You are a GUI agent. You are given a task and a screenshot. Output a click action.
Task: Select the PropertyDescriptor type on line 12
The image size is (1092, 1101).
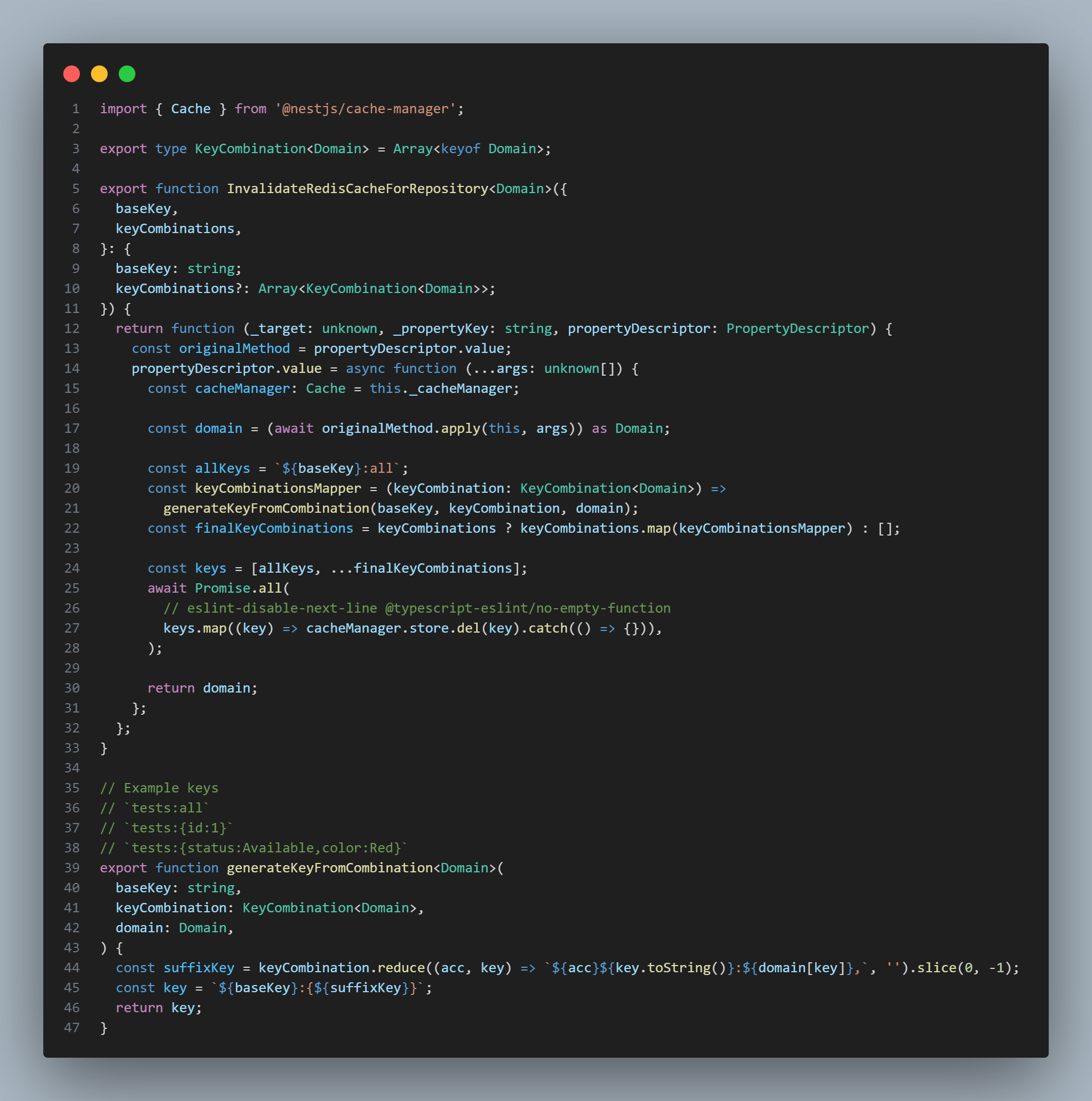(797, 329)
